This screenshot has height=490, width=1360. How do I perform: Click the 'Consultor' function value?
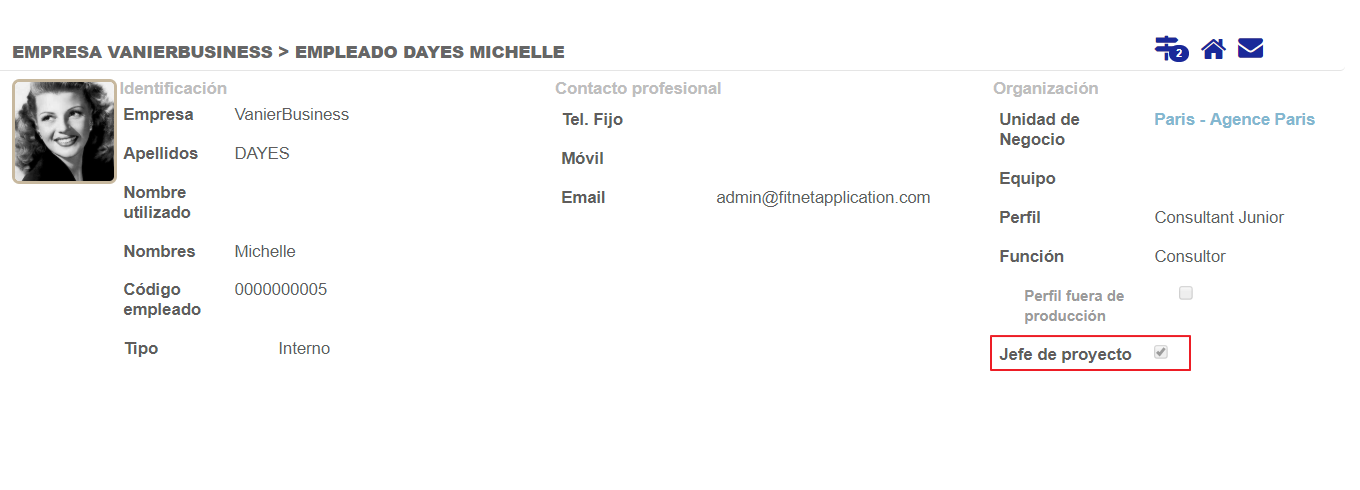click(x=1189, y=256)
